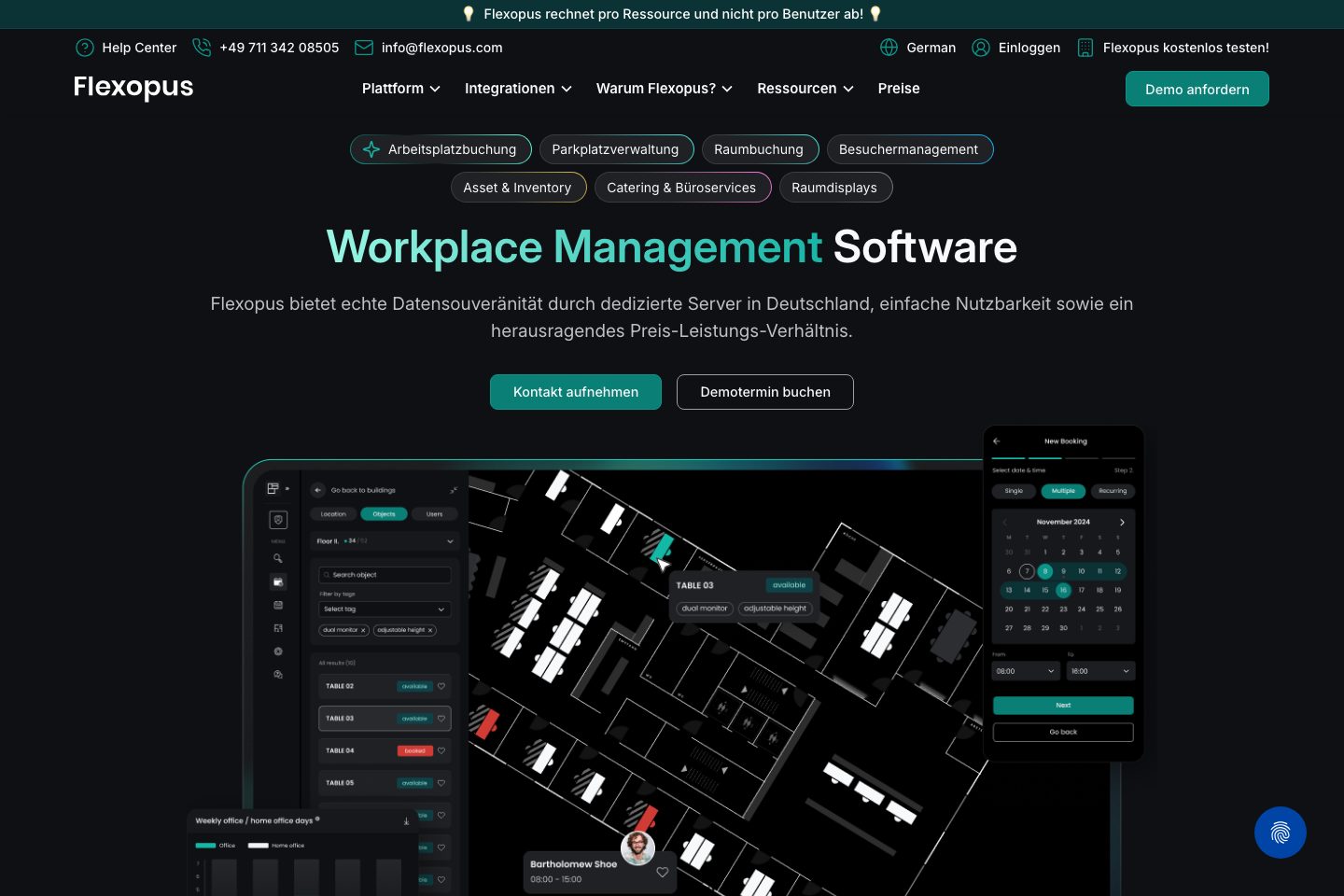Click the shield logo icon in the mockup sidebar
Viewport: 1344px width, 896px height.
[x=278, y=519]
